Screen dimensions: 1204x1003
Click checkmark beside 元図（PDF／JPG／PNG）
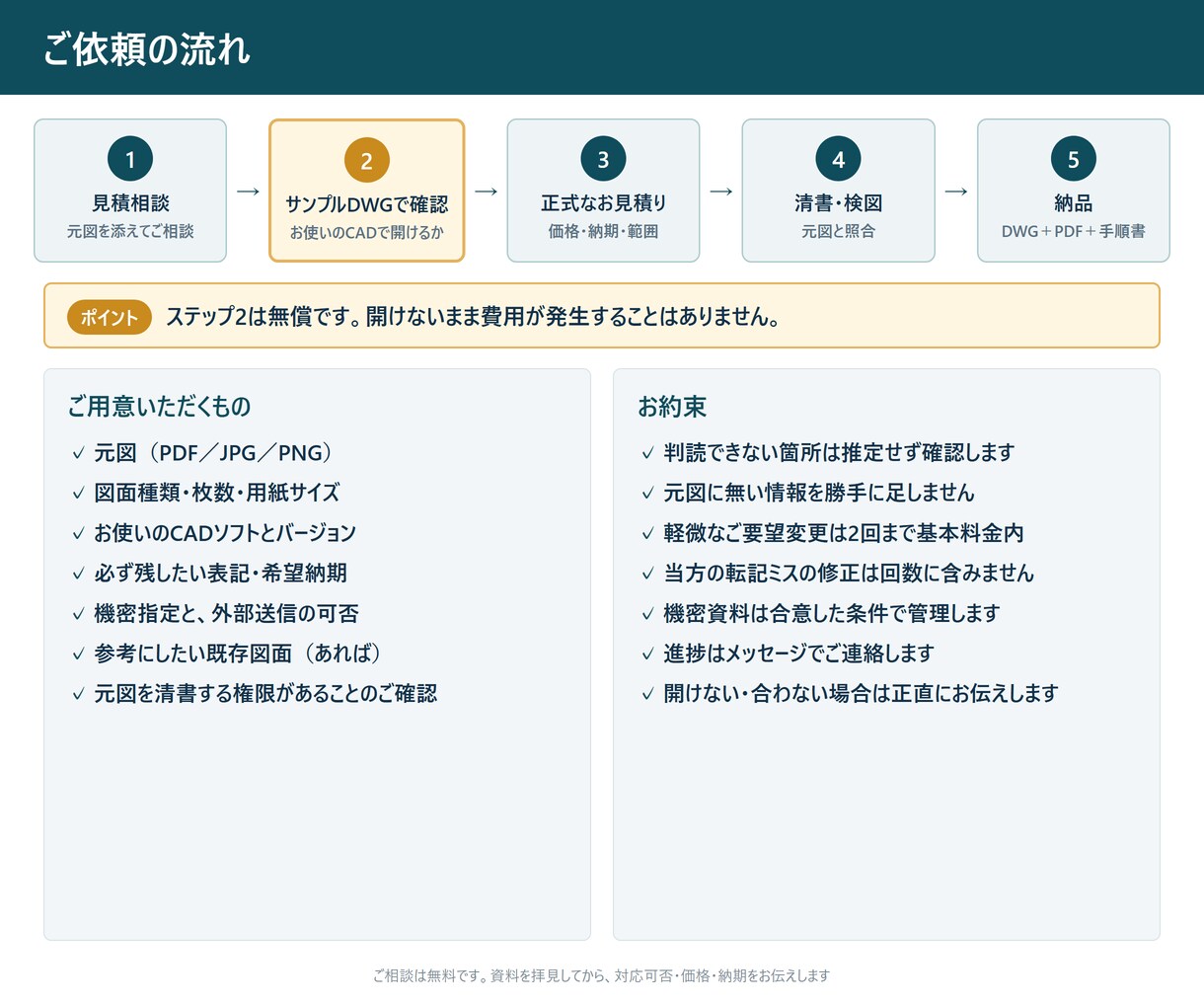tap(78, 453)
